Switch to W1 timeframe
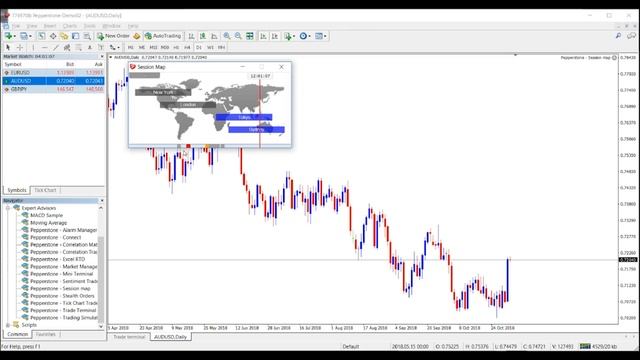This screenshot has height=360, width=640. tap(210, 48)
